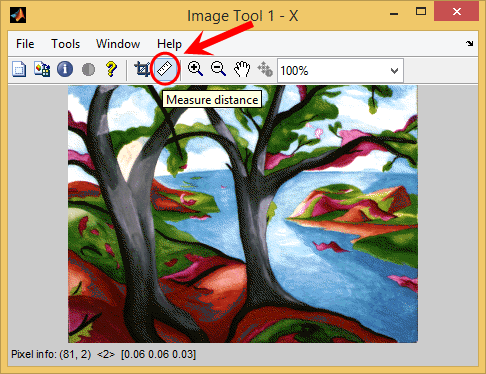Show Image Information via the blue info icon
This screenshot has height=374, width=486.
65,69
